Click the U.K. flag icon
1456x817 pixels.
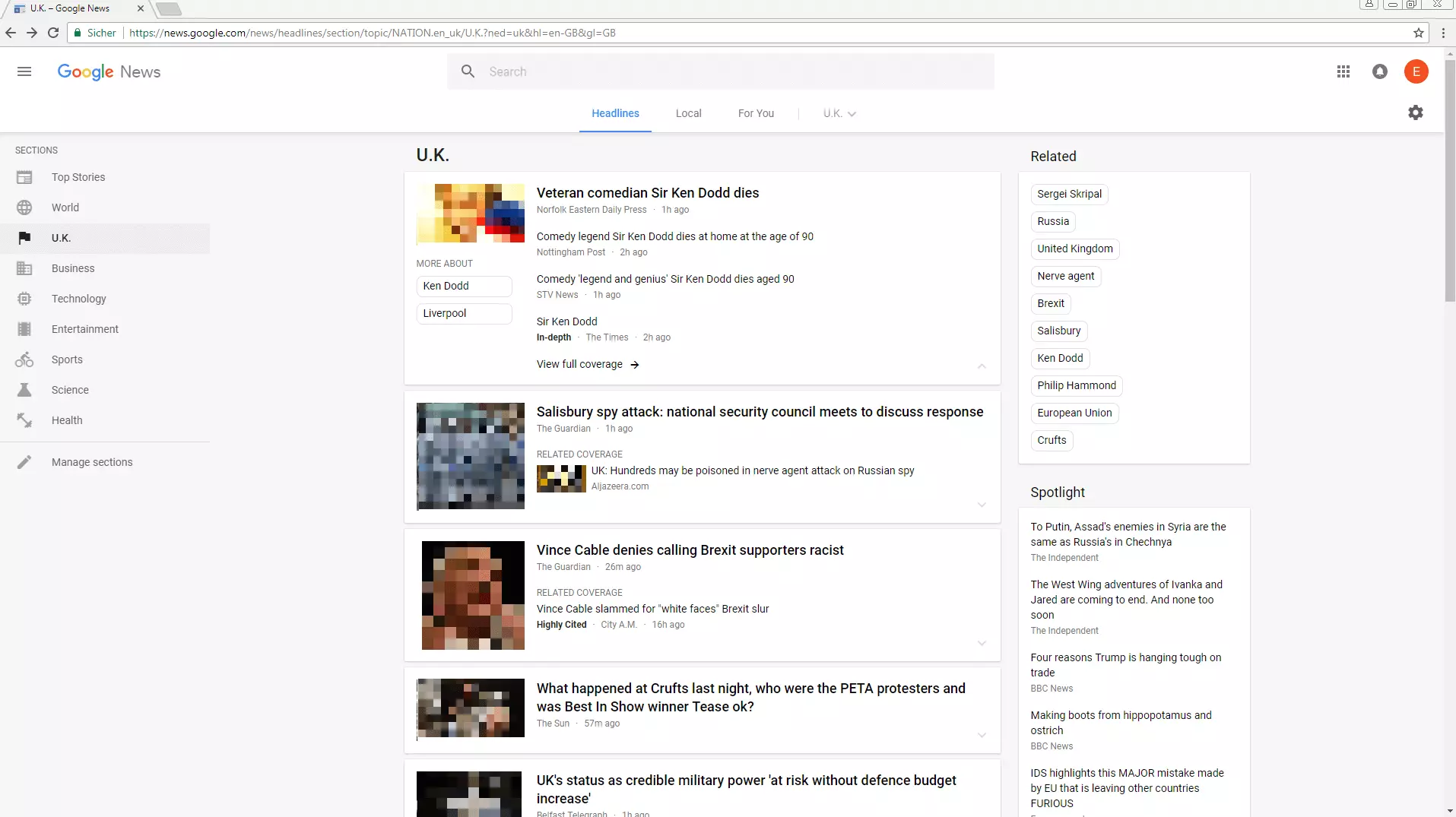[x=24, y=238]
